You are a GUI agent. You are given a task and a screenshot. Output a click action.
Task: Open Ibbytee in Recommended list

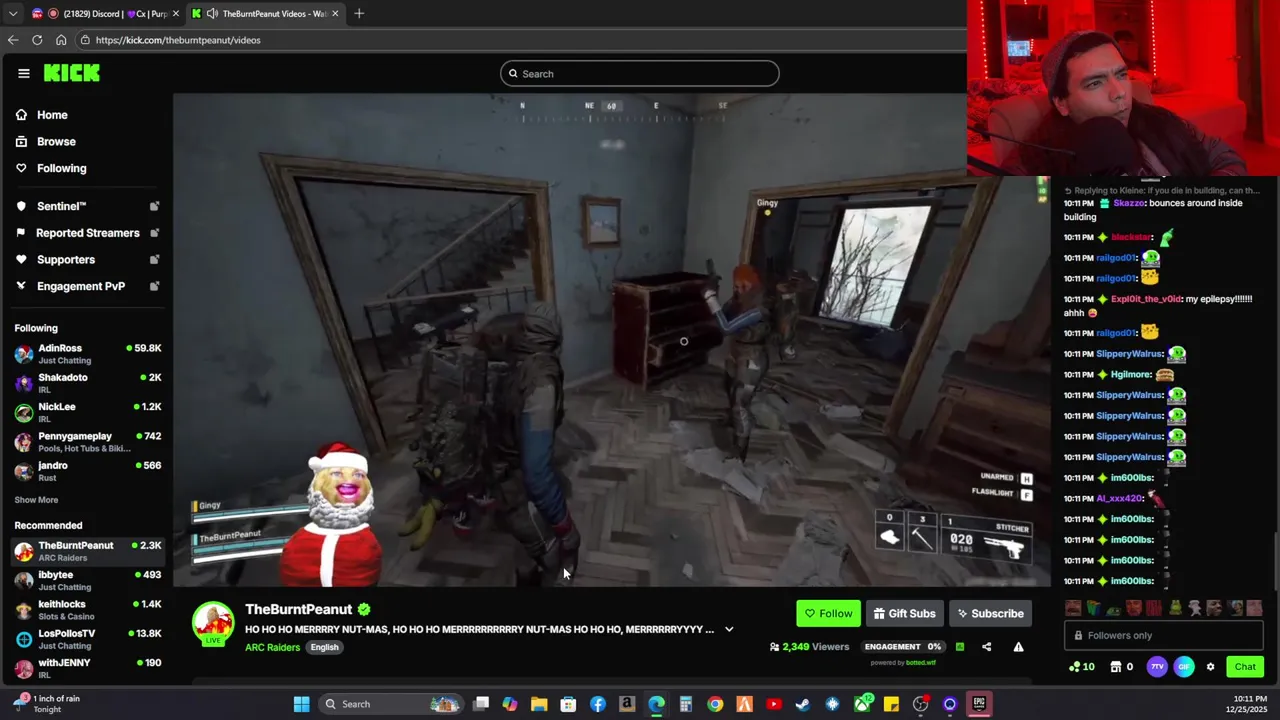pos(88,580)
